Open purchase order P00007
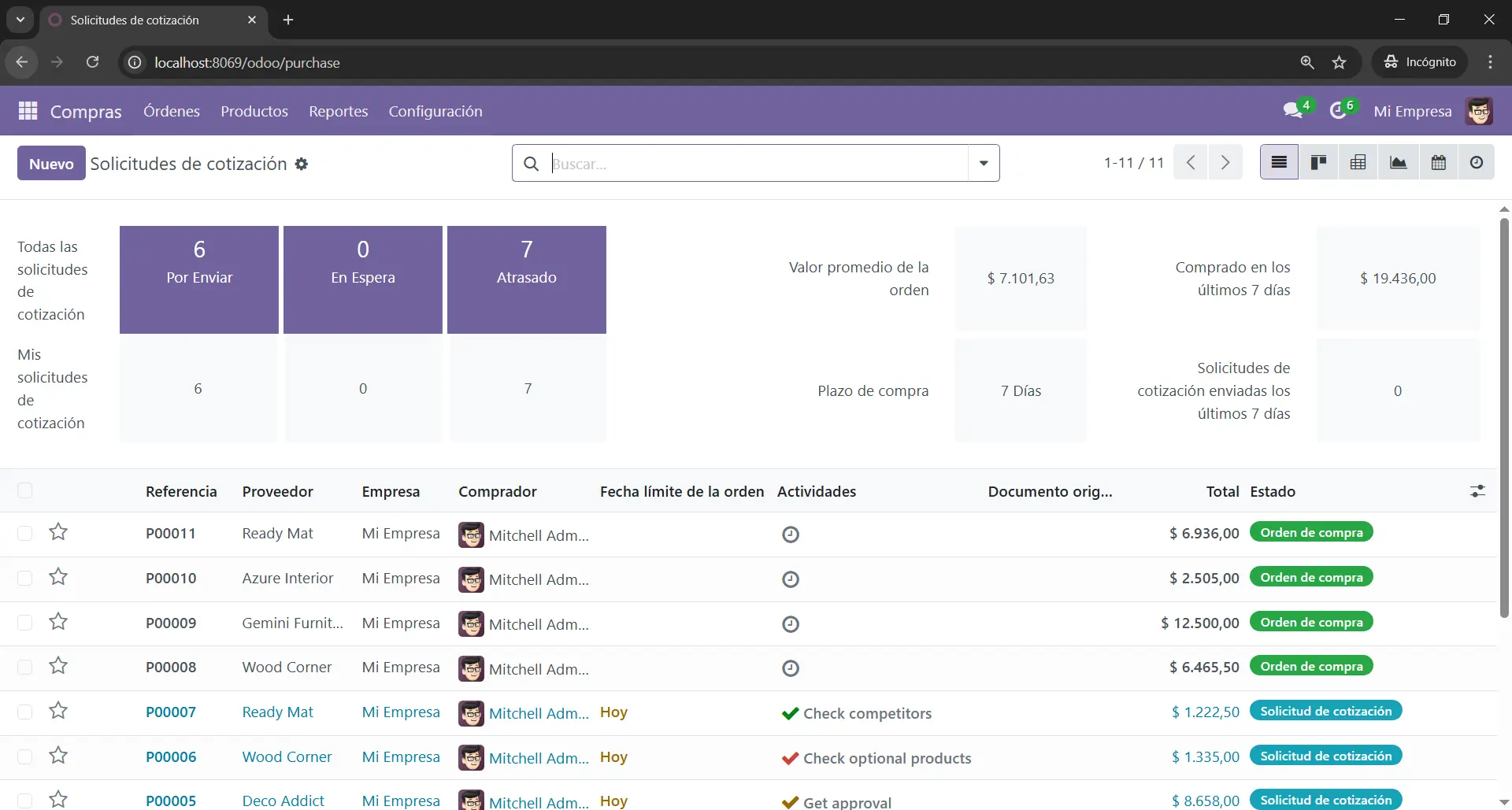The width and height of the screenshot is (1512, 810). pos(171,712)
